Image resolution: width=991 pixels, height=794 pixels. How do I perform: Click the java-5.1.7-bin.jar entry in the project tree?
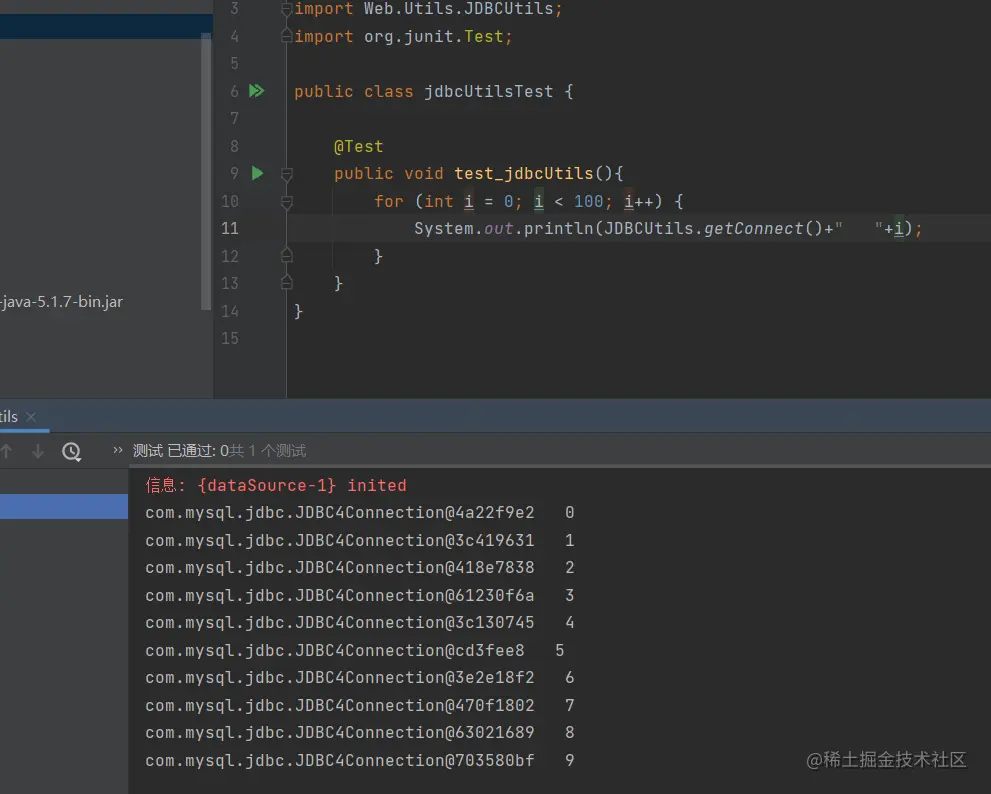(61, 302)
